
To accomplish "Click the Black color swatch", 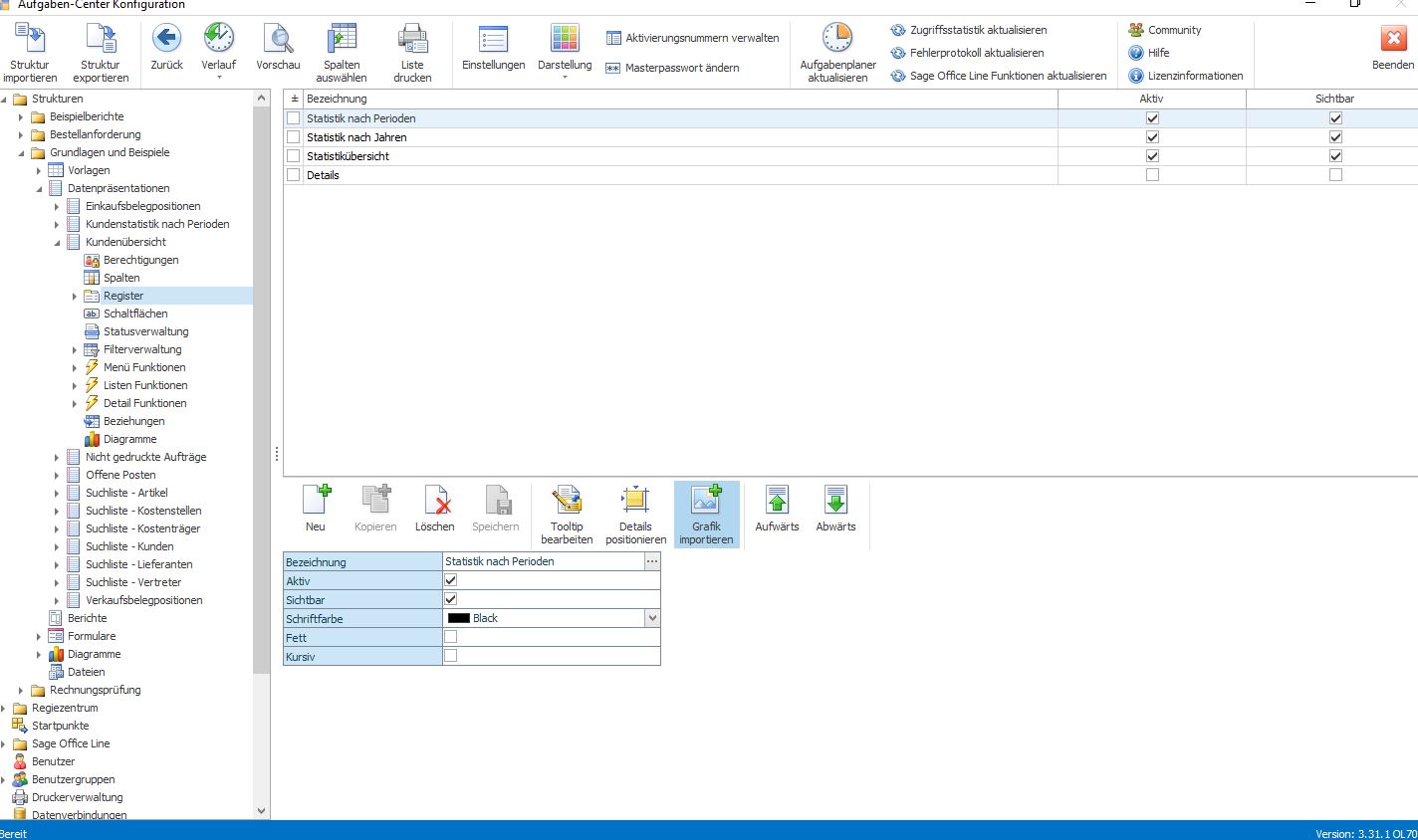I will (x=459, y=618).
